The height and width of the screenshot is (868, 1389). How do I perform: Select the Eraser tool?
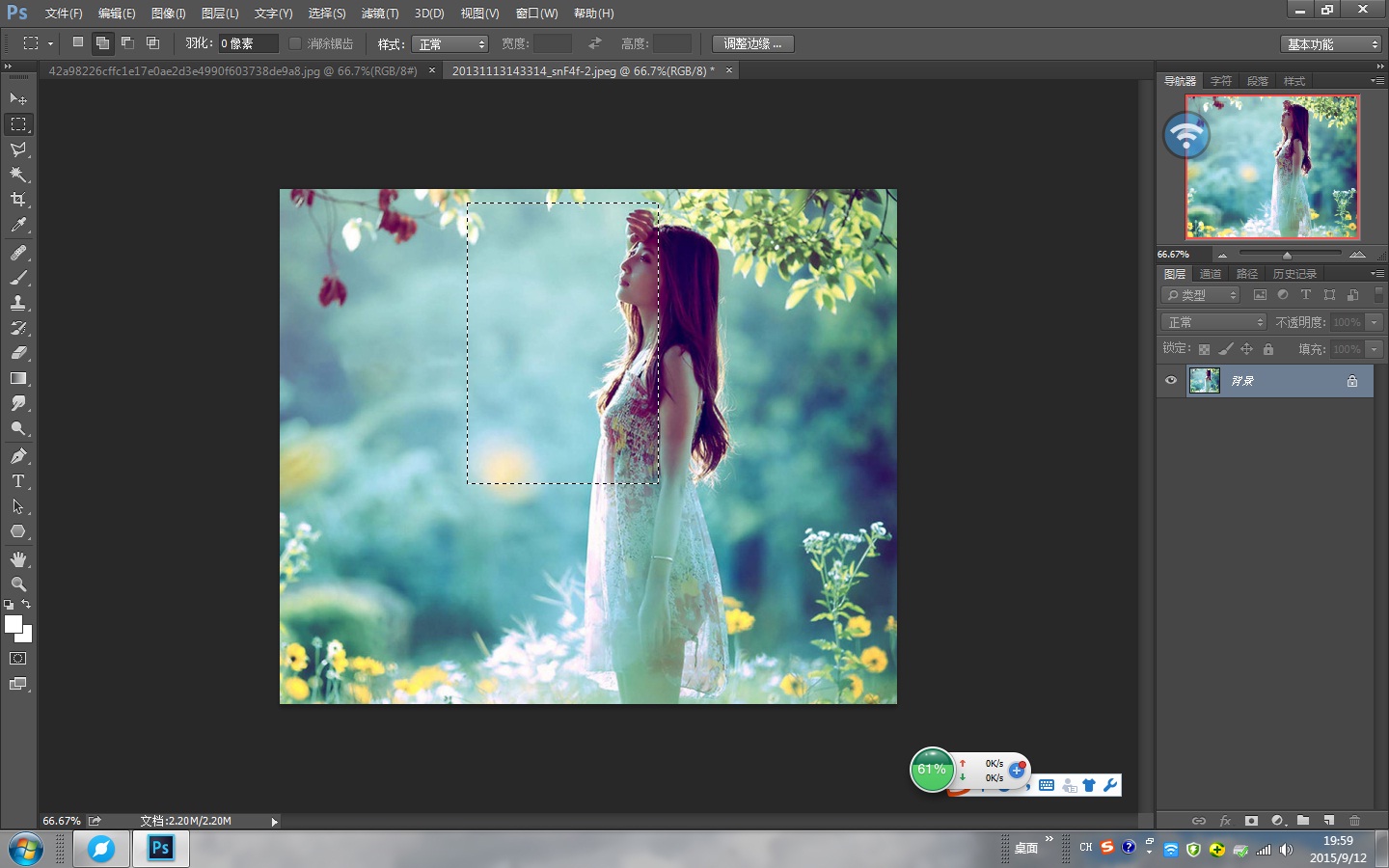[18, 353]
